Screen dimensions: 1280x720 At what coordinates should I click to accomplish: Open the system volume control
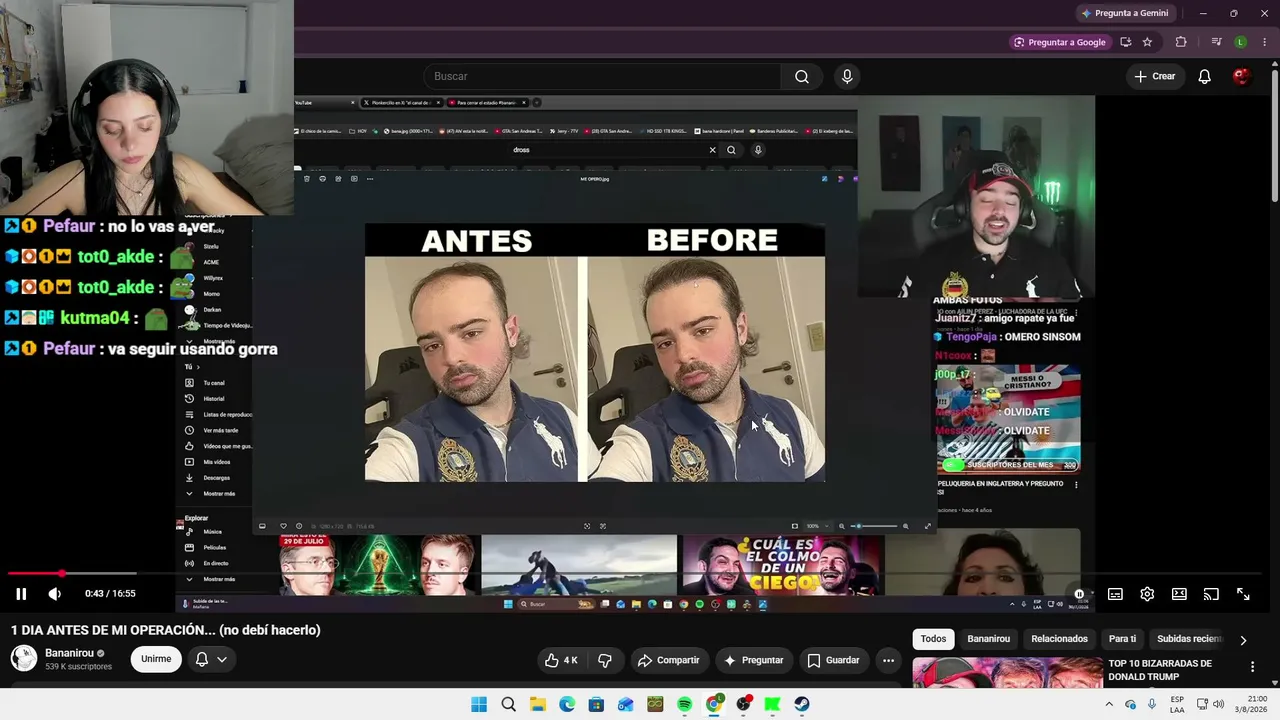(1218, 704)
